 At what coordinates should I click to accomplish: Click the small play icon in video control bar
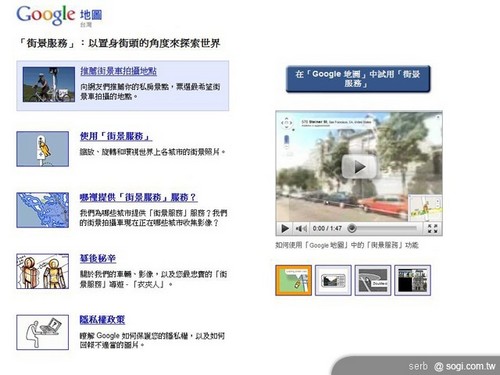click(x=285, y=228)
